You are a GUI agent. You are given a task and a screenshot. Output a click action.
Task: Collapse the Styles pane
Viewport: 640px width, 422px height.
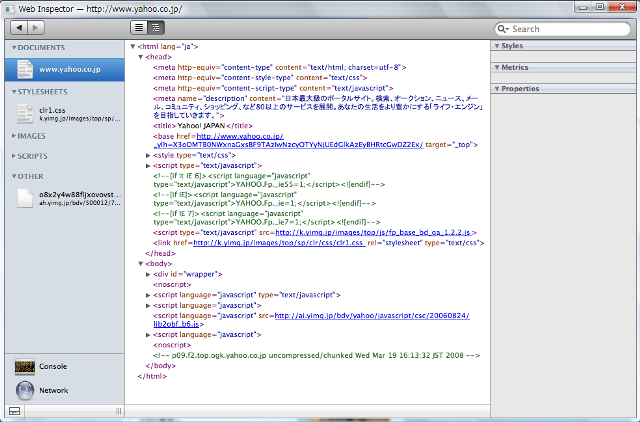[x=497, y=46]
